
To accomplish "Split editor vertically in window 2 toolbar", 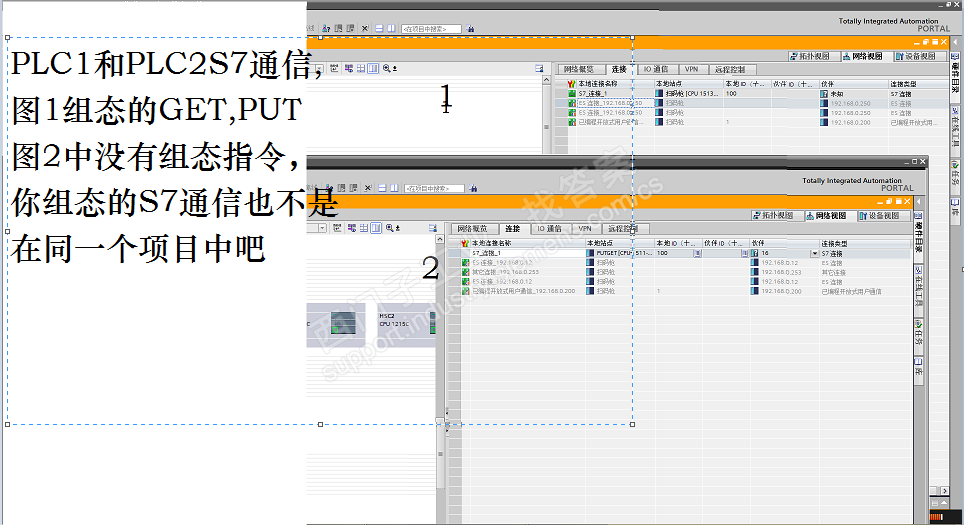I will click(393, 188).
